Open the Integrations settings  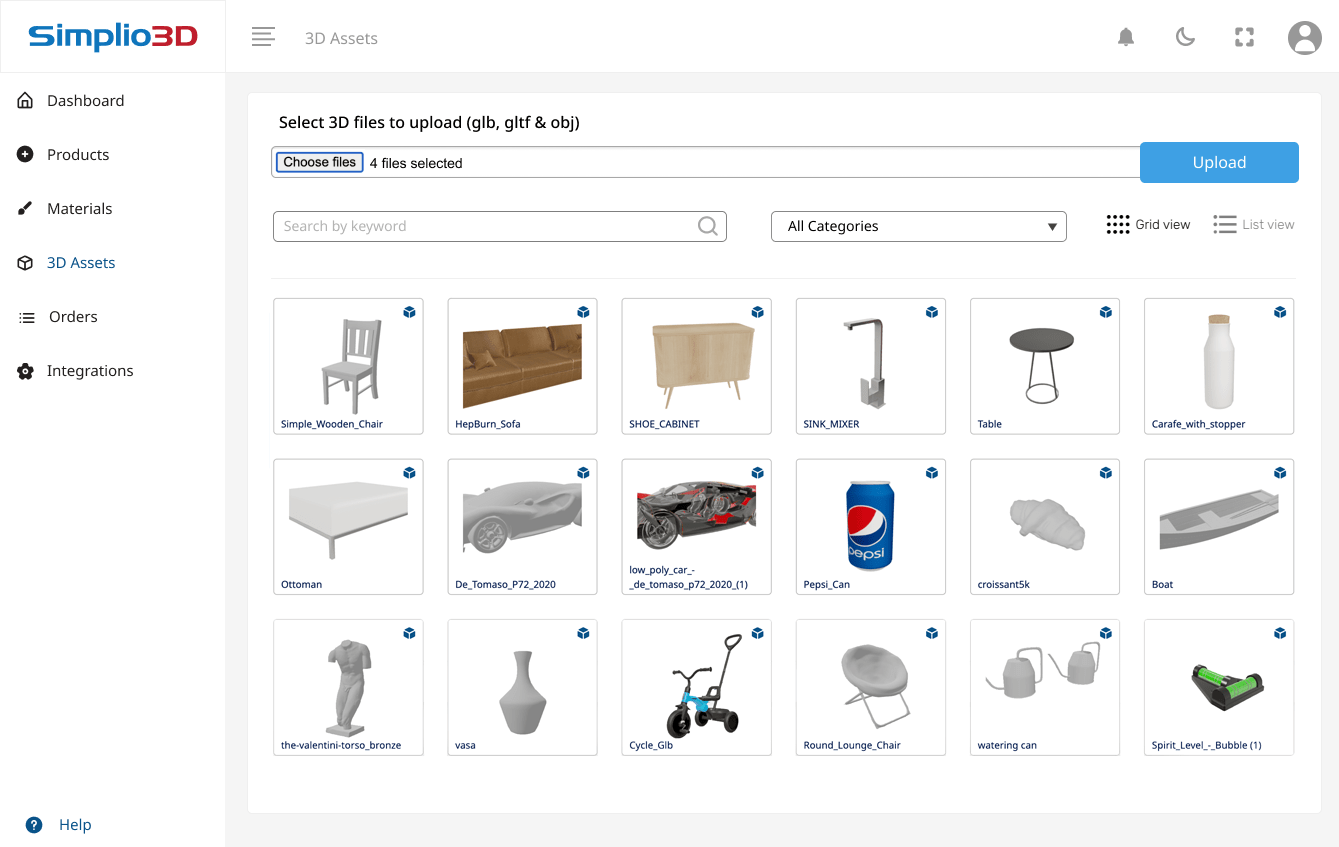90,370
